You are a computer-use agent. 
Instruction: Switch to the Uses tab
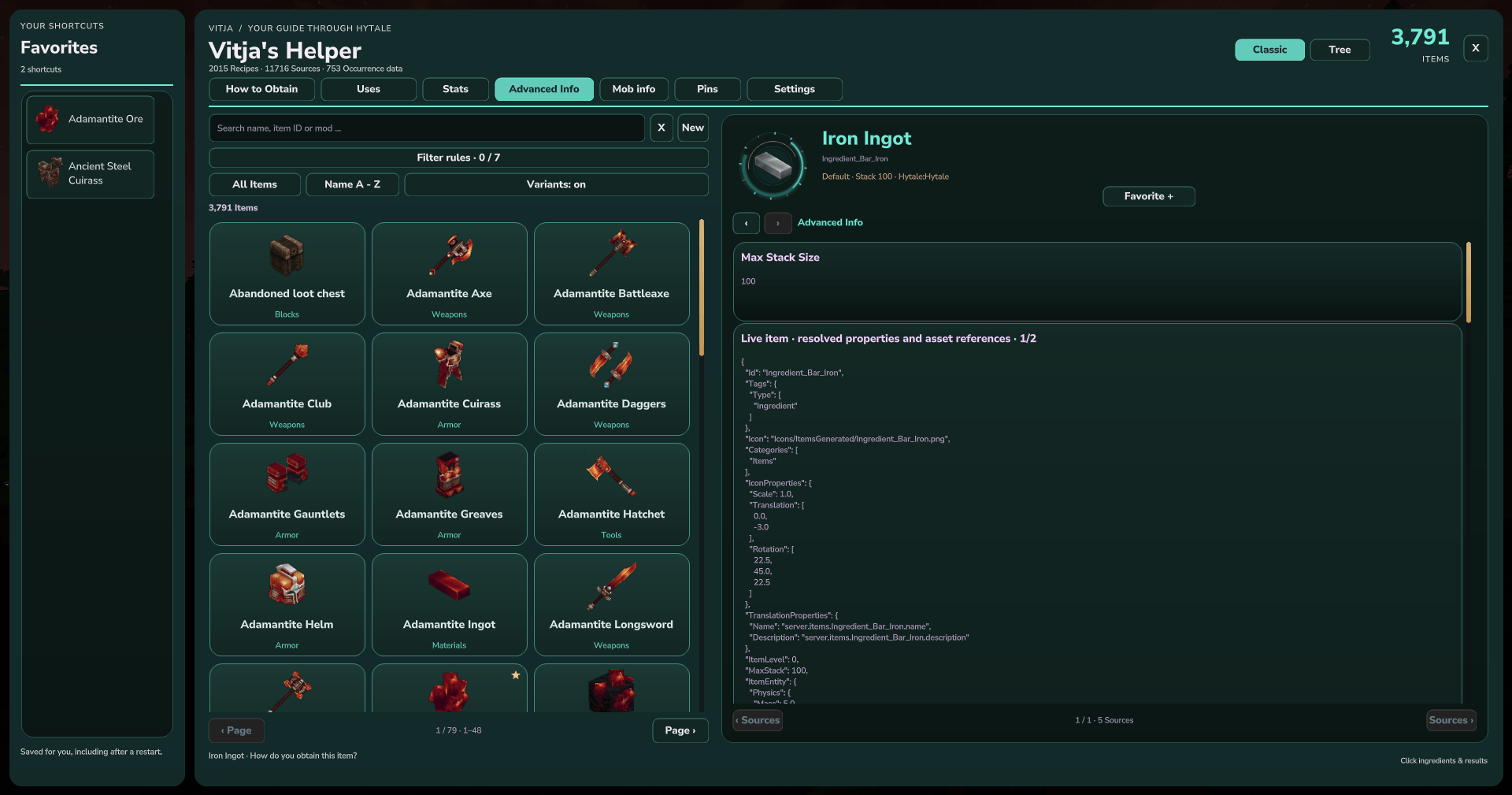pyautogui.click(x=369, y=89)
